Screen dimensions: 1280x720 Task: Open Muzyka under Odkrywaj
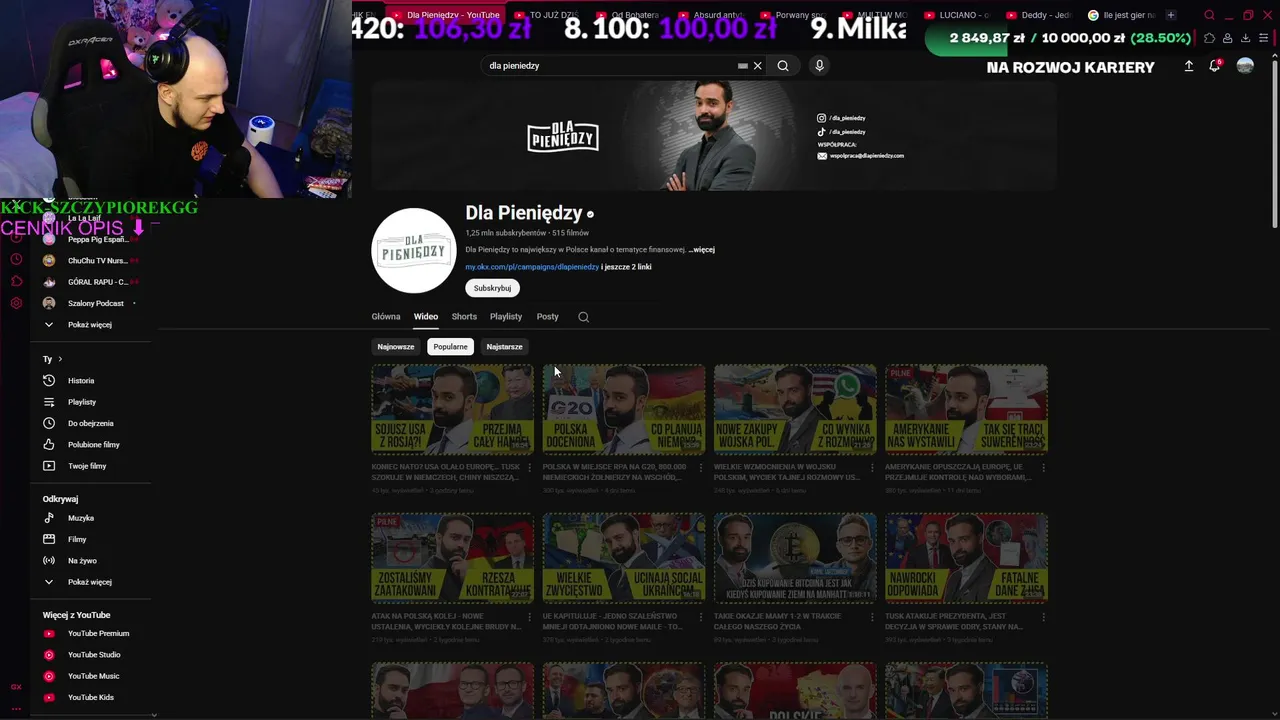point(80,518)
